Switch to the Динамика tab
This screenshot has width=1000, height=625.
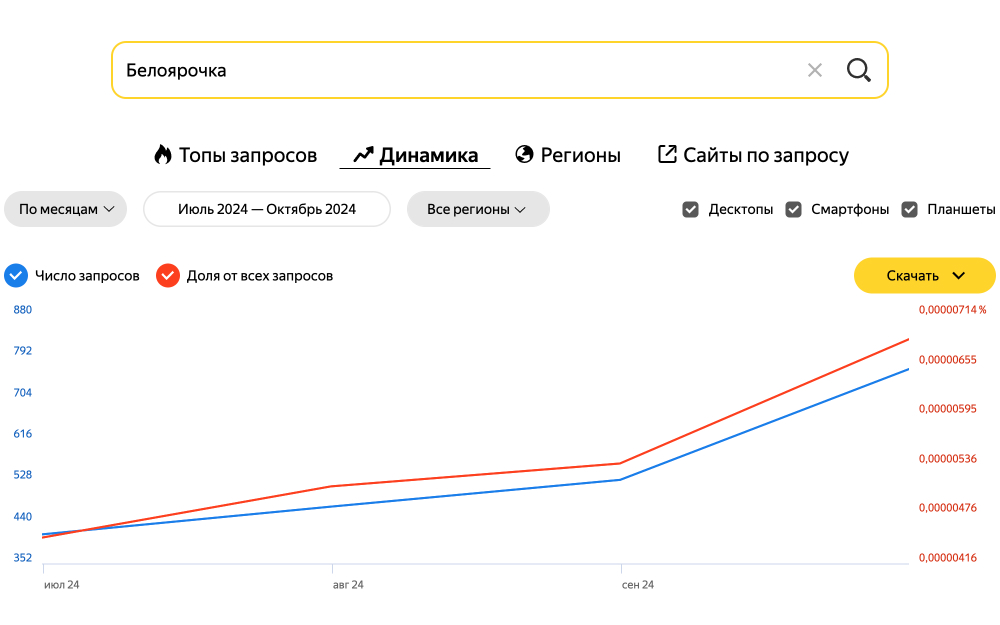pyautogui.click(x=415, y=155)
